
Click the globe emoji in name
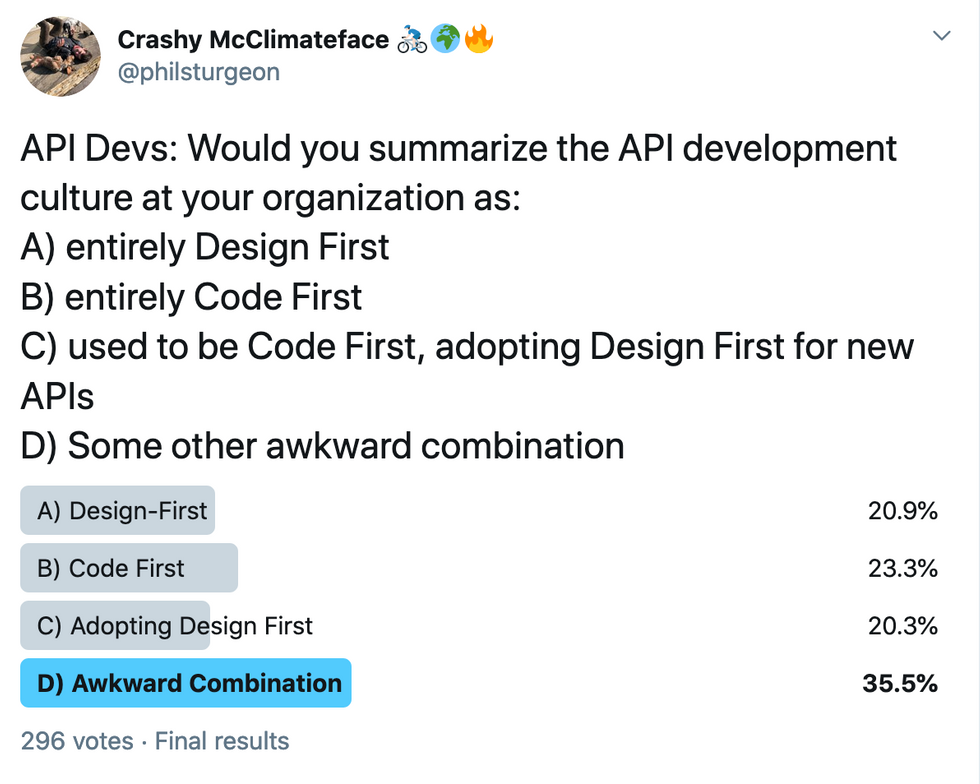[445, 39]
